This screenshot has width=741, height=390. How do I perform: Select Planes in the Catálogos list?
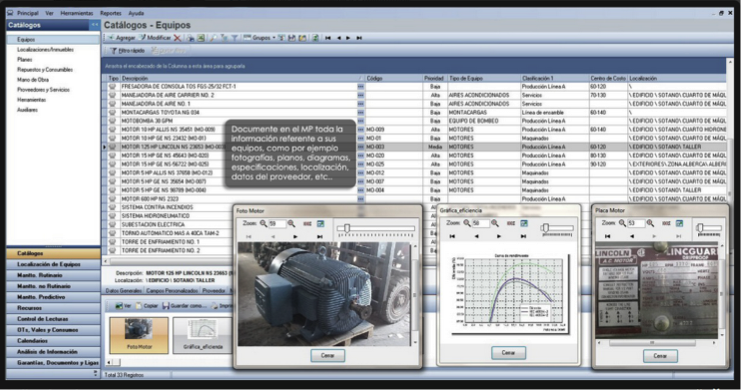click(25, 60)
